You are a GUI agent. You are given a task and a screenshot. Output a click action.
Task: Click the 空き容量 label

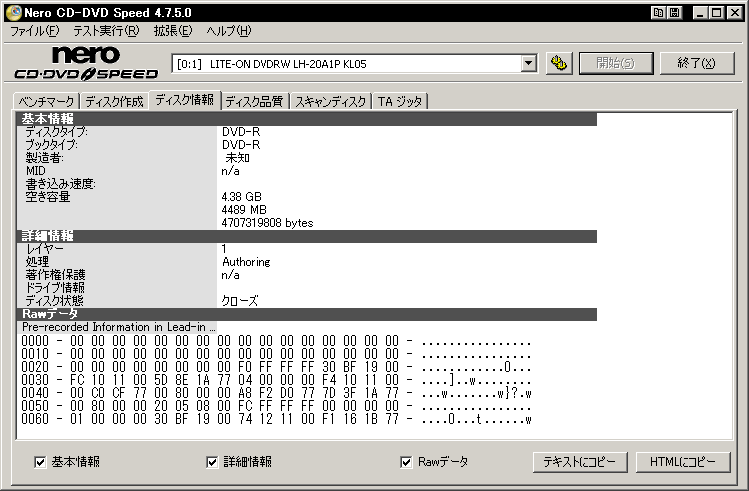point(48,197)
